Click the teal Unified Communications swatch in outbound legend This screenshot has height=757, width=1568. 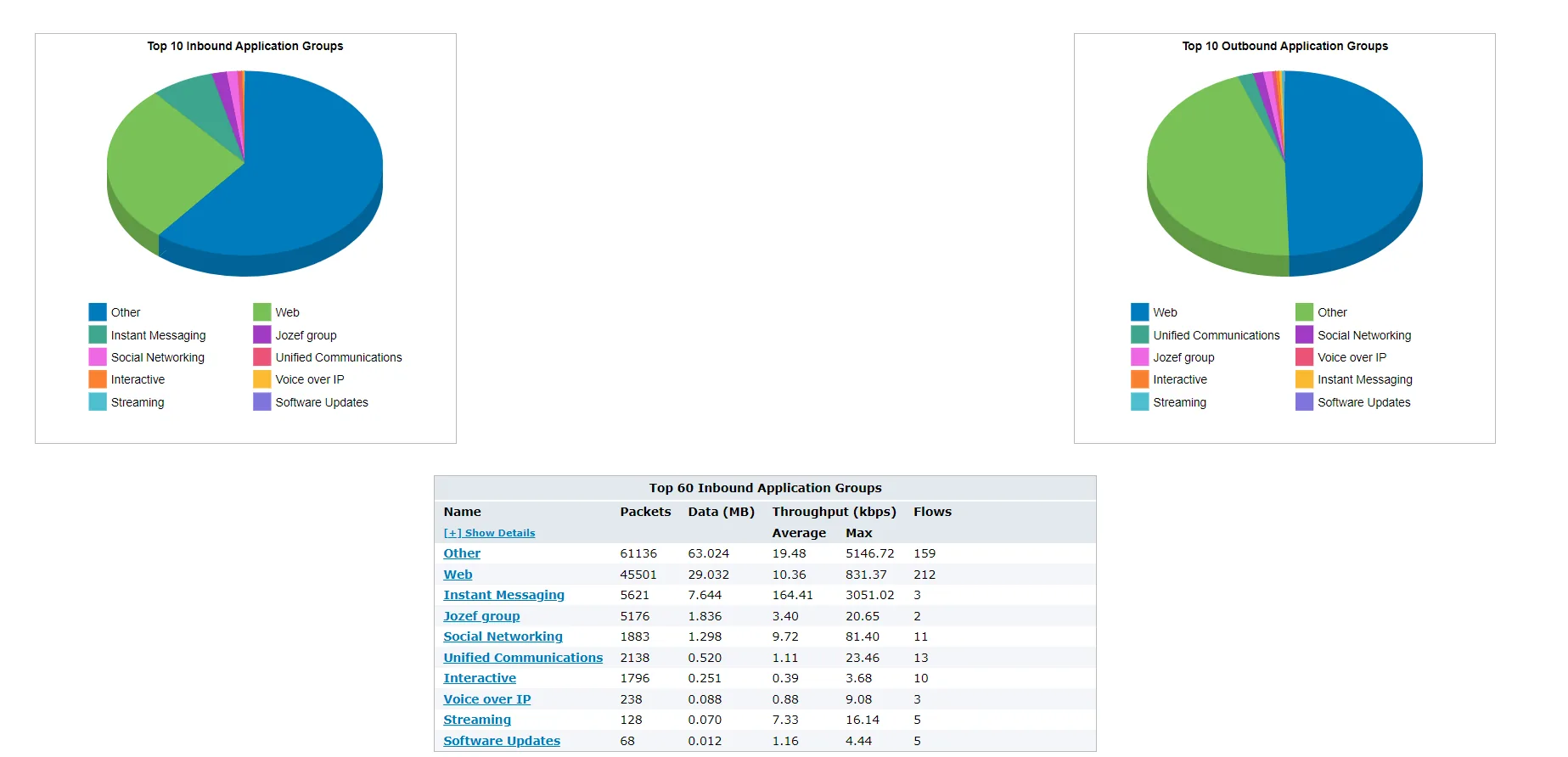click(1139, 335)
